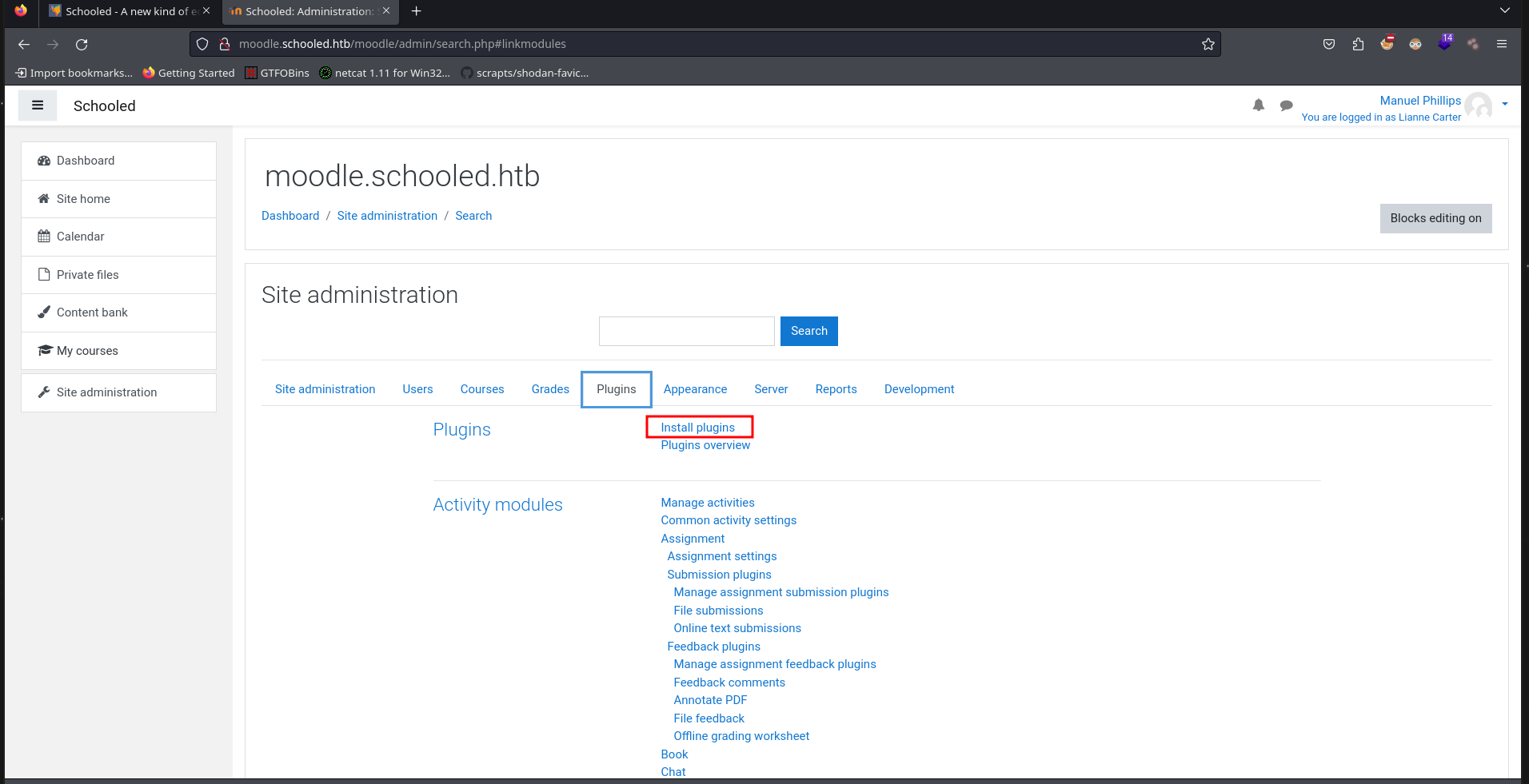Expand the user menu dropdown arrow
Image resolution: width=1529 pixels, height=784 pixels.
coord(1505,104)
